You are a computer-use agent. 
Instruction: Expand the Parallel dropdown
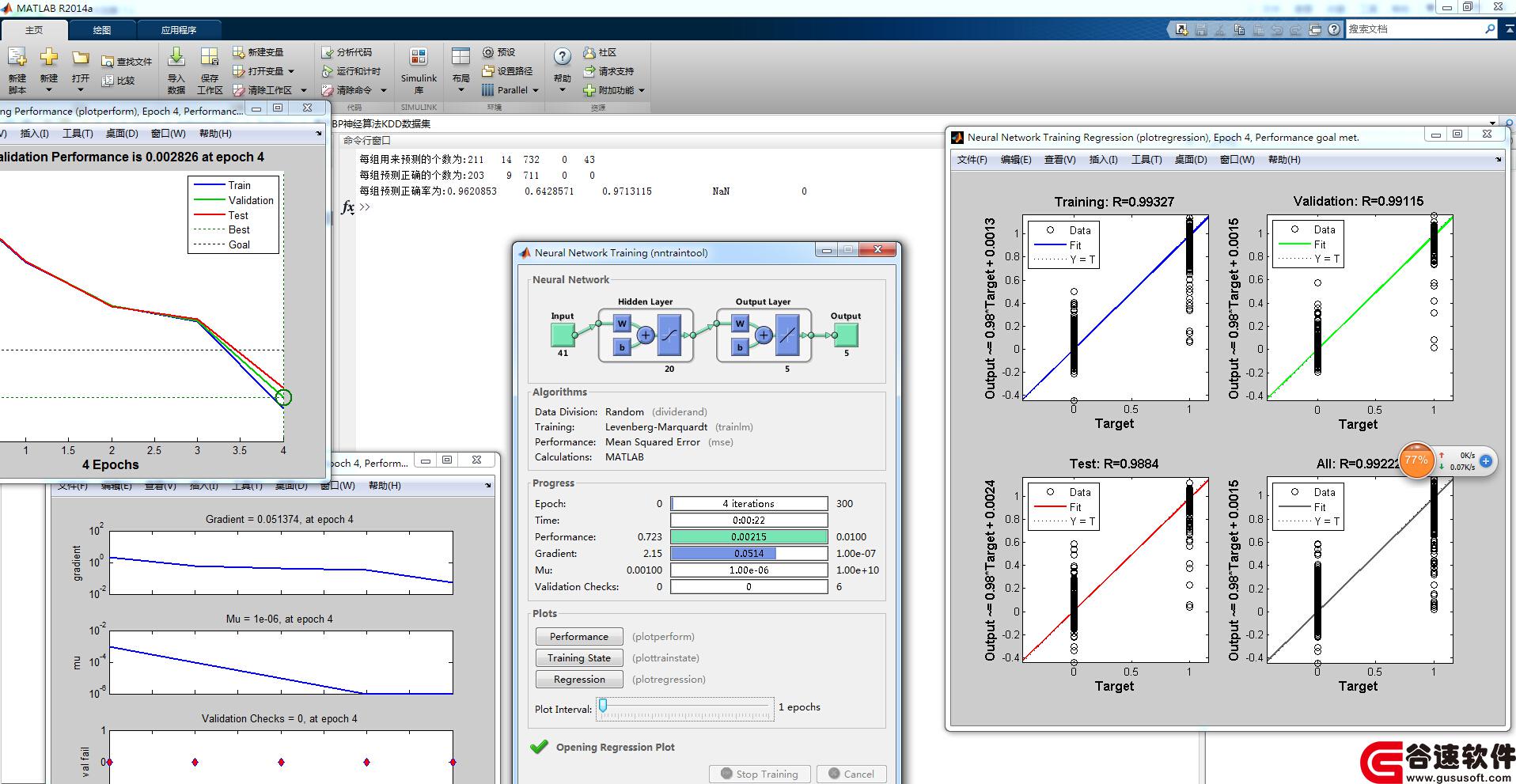click(x=536, y=90)
